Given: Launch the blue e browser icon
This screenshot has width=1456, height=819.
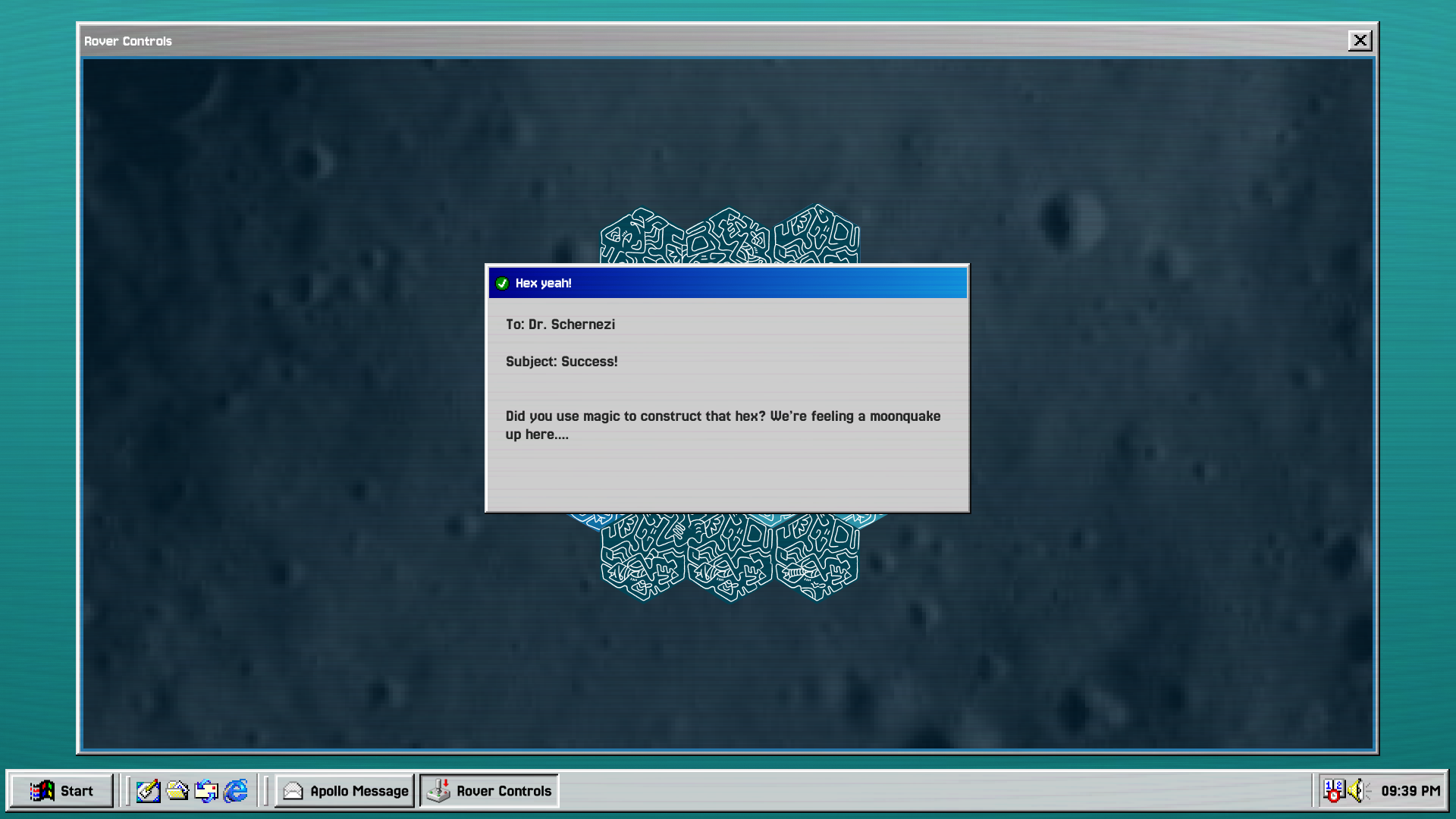Looking at the screenshot, I should [236, 791].
